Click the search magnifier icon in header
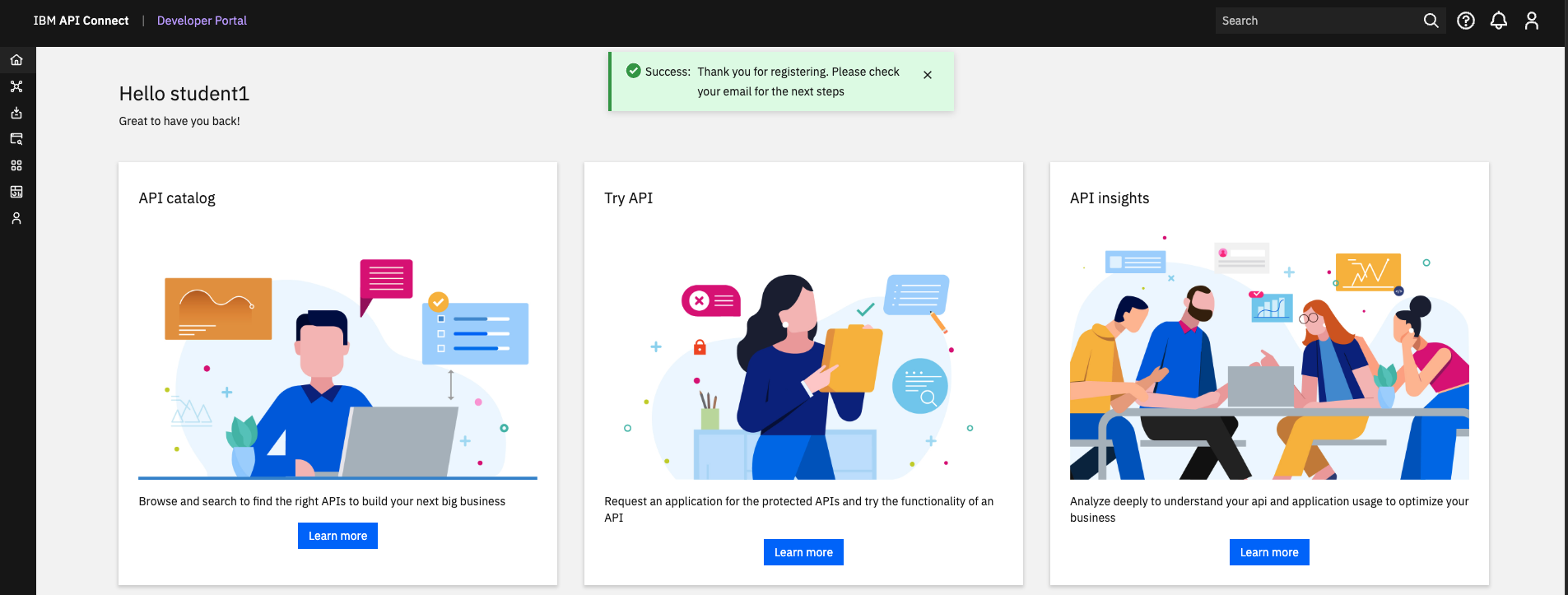This screenshot has width=1568, height=595. [x=1431, y=21]
